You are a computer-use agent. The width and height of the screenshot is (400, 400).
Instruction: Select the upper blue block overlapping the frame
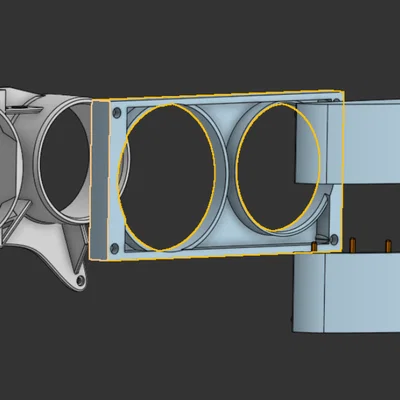tap(348, 142)
